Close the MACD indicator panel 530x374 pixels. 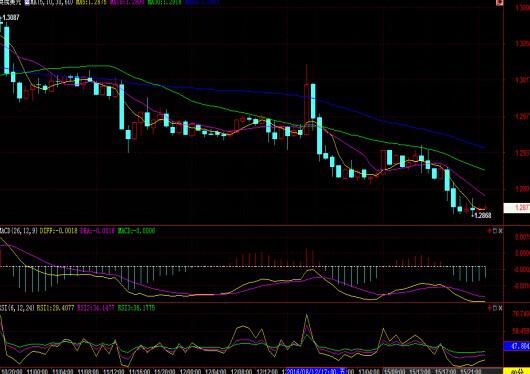point(501,231)
